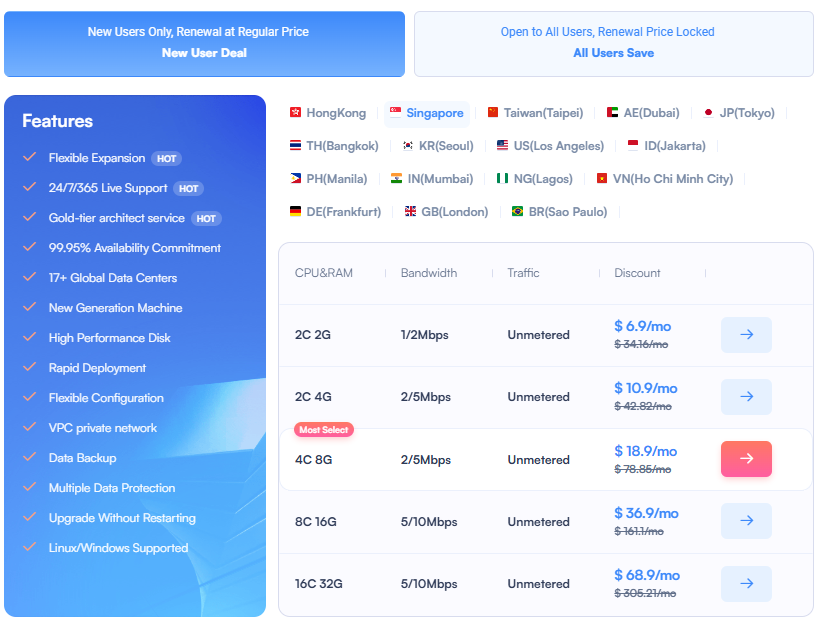This screenshot has width=819, height=621.
Task: Click the $ 6.9/mo price link
Action: pyautogui.click(x=641, y=326)
